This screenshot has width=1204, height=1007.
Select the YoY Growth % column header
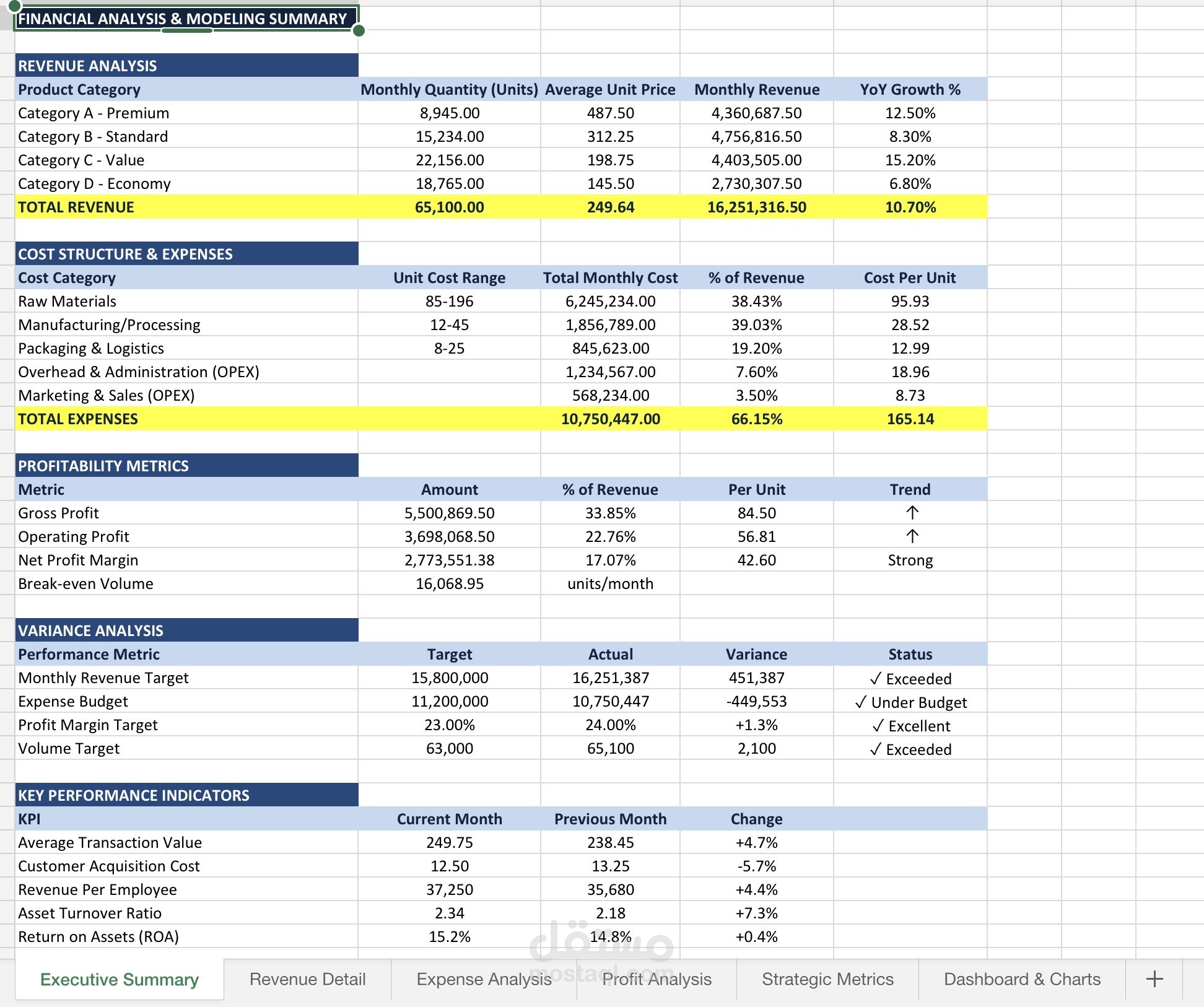(x=910, y=90)
